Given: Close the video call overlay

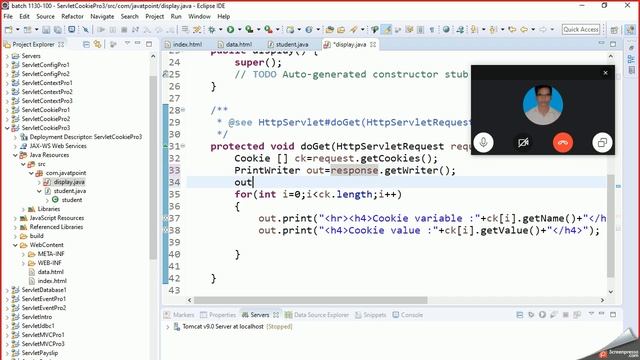Looking at the screenshot, I should tap(605, 73).
